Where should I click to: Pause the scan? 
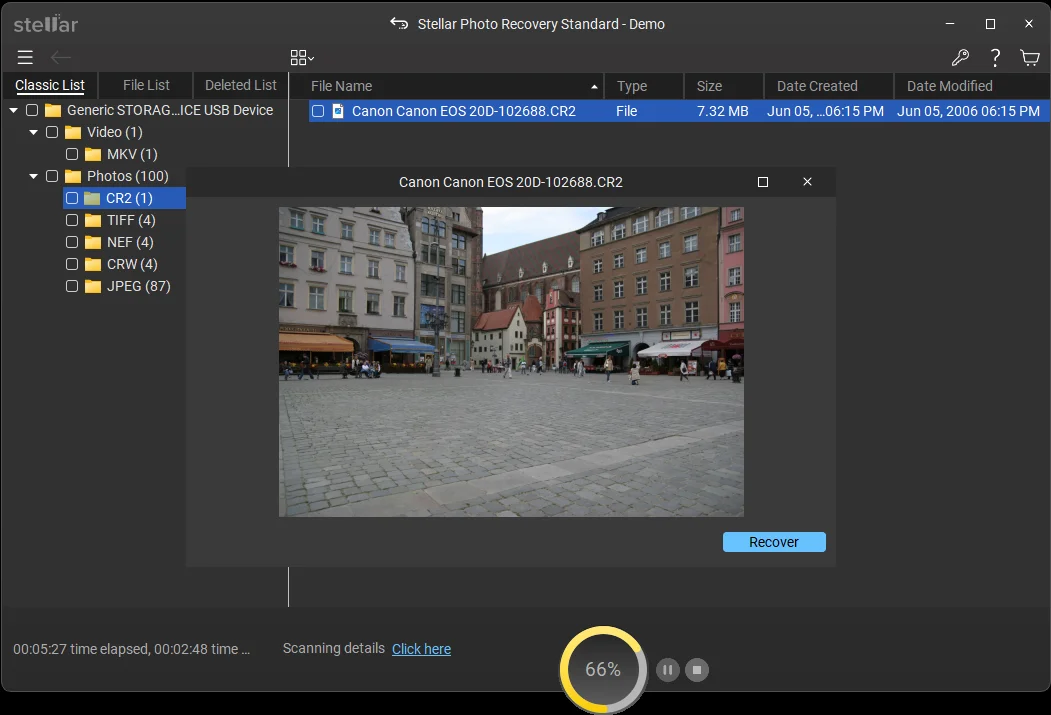click(x=668, y=669)
